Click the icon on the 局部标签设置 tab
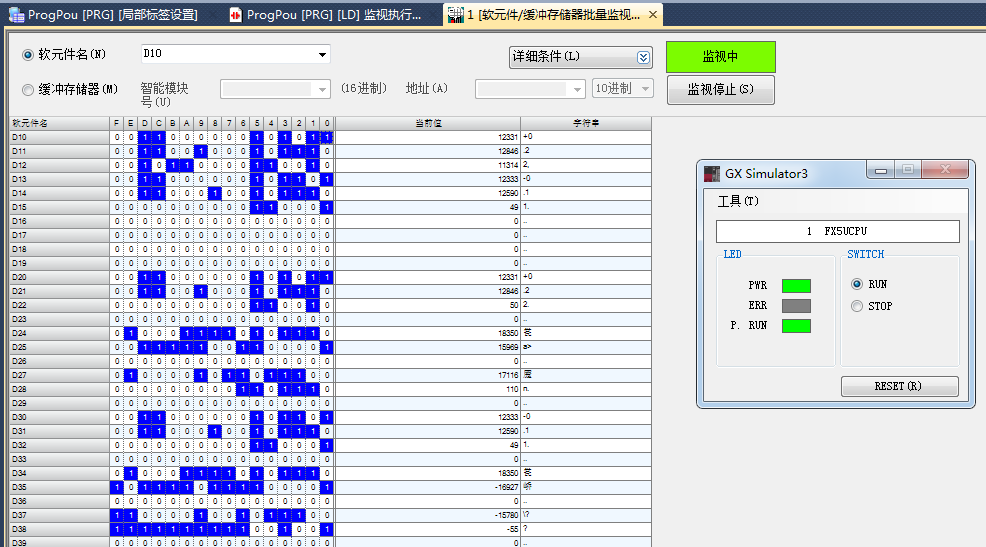 [16, 15]
